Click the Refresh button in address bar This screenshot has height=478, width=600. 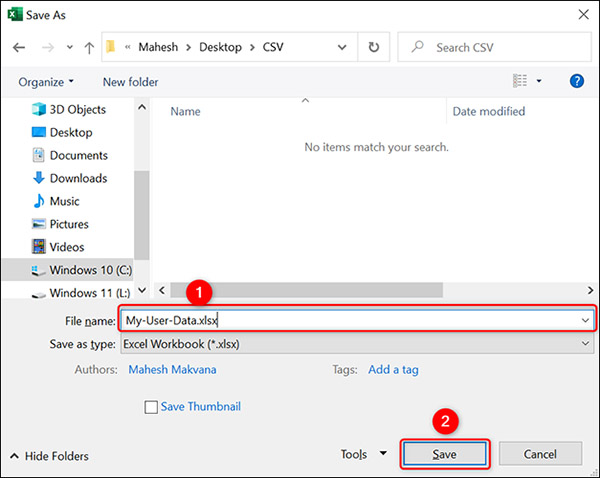[x=373, y=47]
